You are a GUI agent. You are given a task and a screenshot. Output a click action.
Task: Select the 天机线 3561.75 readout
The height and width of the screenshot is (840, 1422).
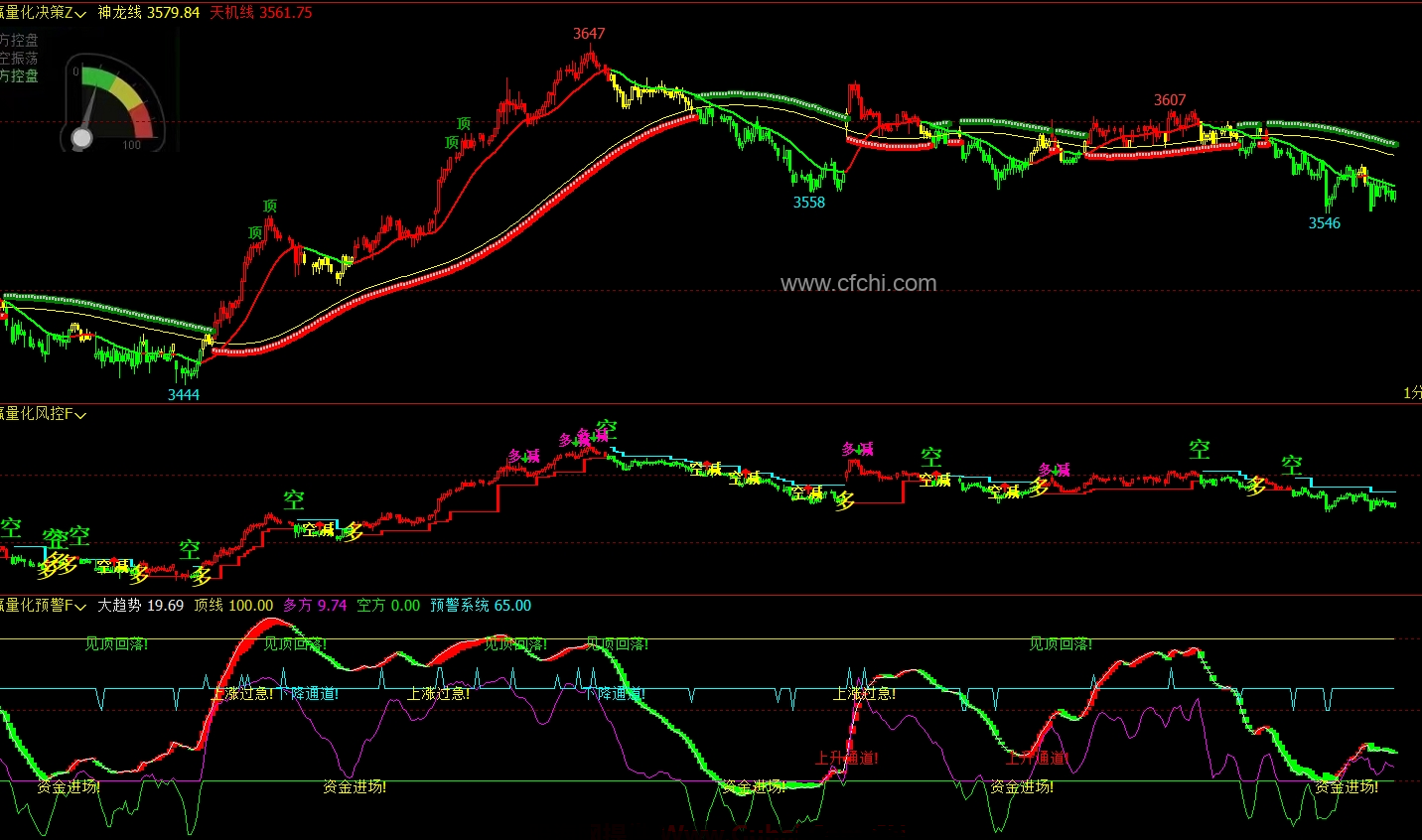[x=261, y=13]
